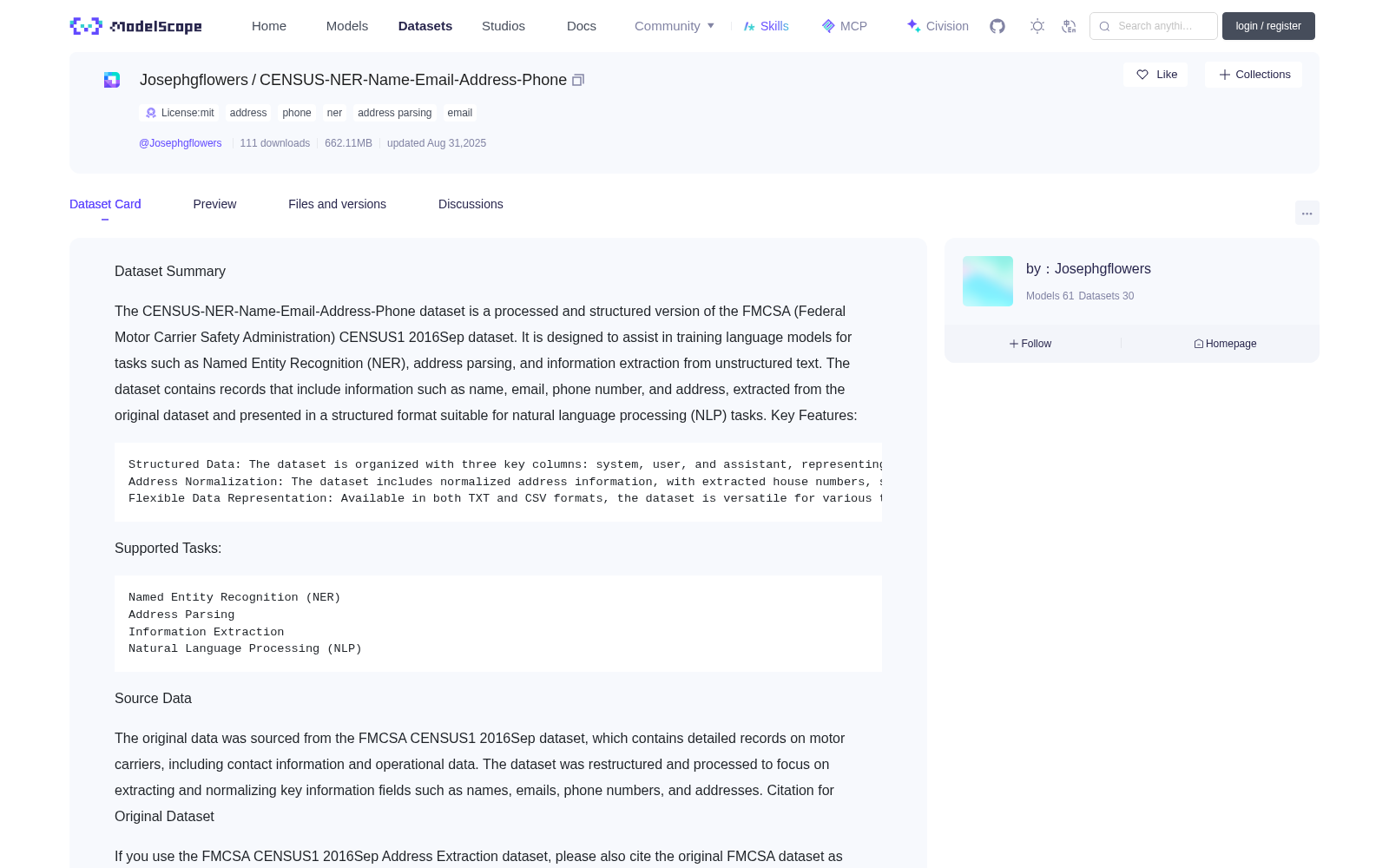Click the login / register button
The height and width of the screenshot is (868, 1389).
click(x=1268, y=26)
